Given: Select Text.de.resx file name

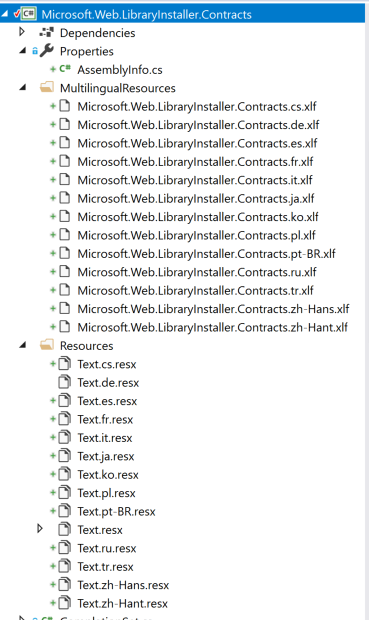Looking at the screenshot, I should (x=108, y=383).
